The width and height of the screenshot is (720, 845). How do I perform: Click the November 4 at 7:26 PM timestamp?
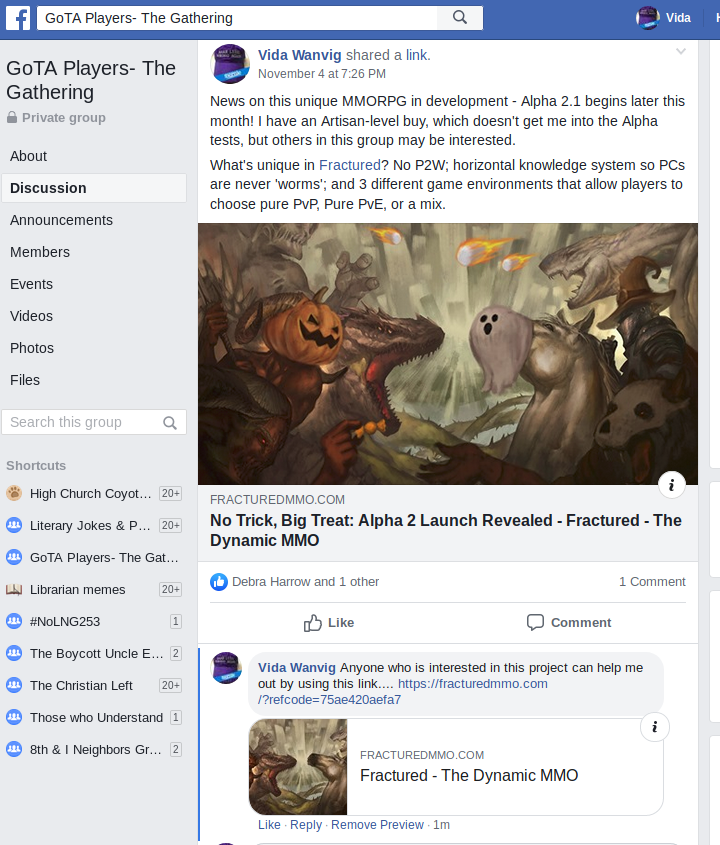pyautogui.click(x=322, y=74)
